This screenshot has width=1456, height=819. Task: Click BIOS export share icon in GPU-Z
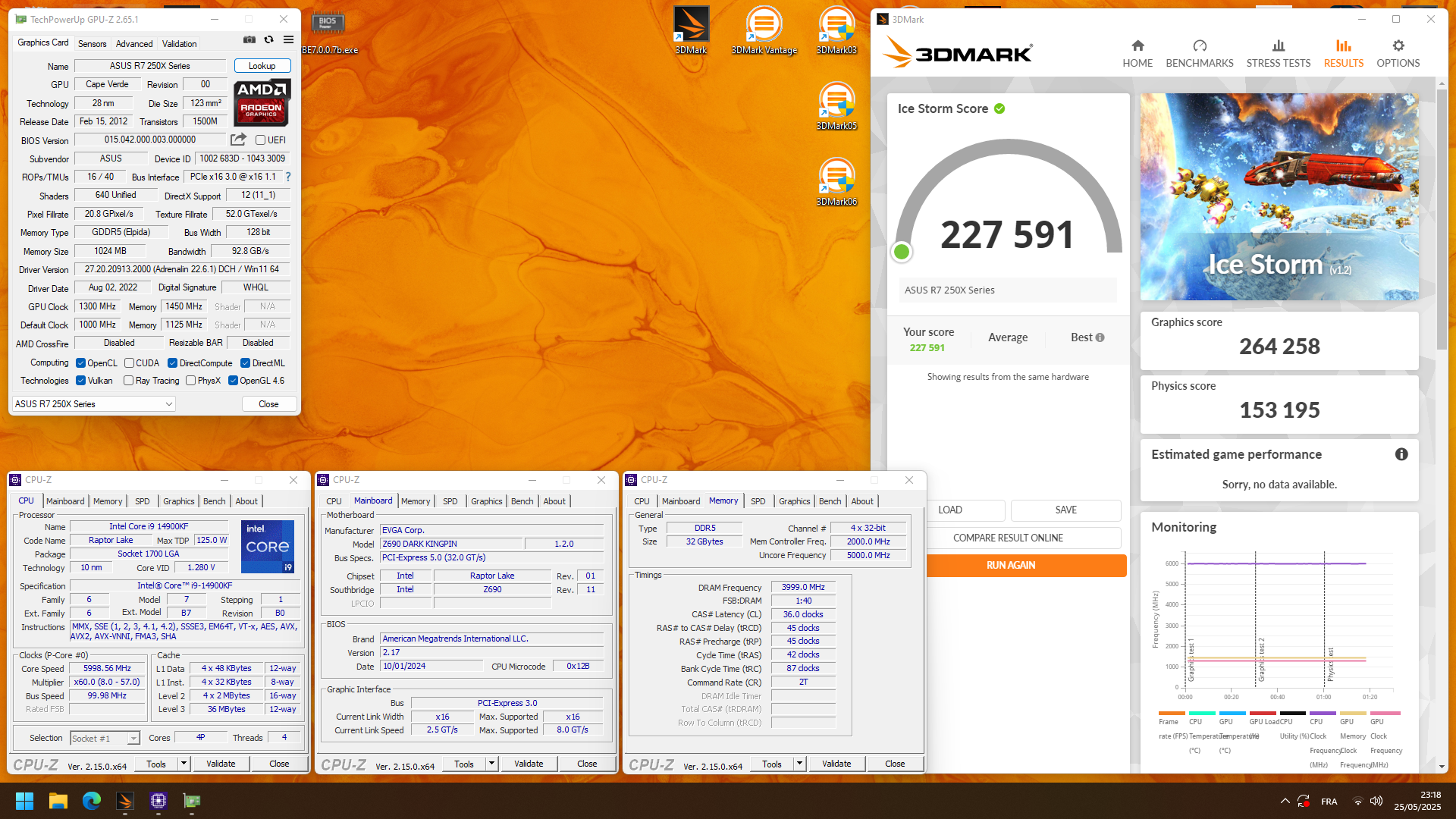238,140
